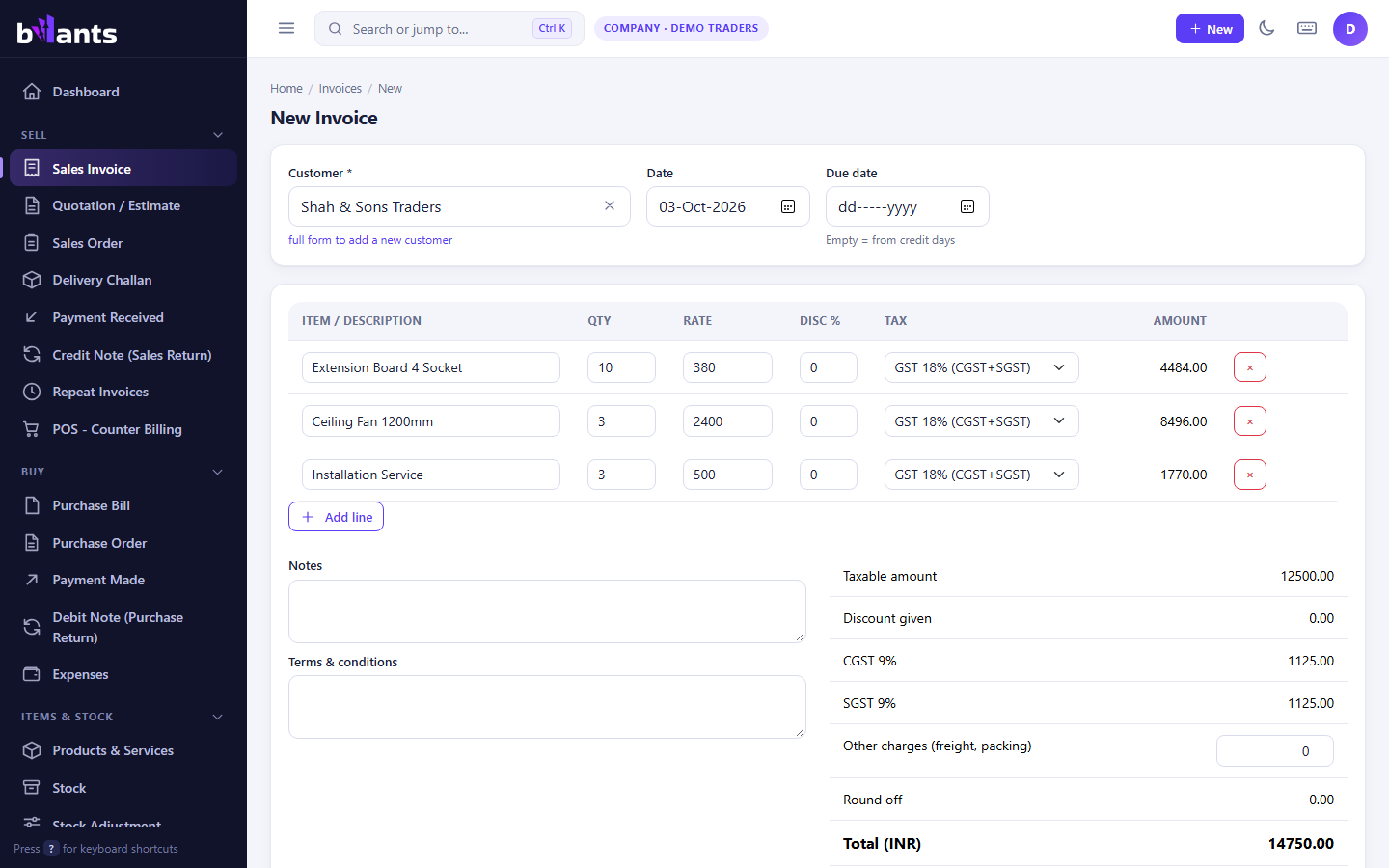Open Expenses page

tap(123, 674)
